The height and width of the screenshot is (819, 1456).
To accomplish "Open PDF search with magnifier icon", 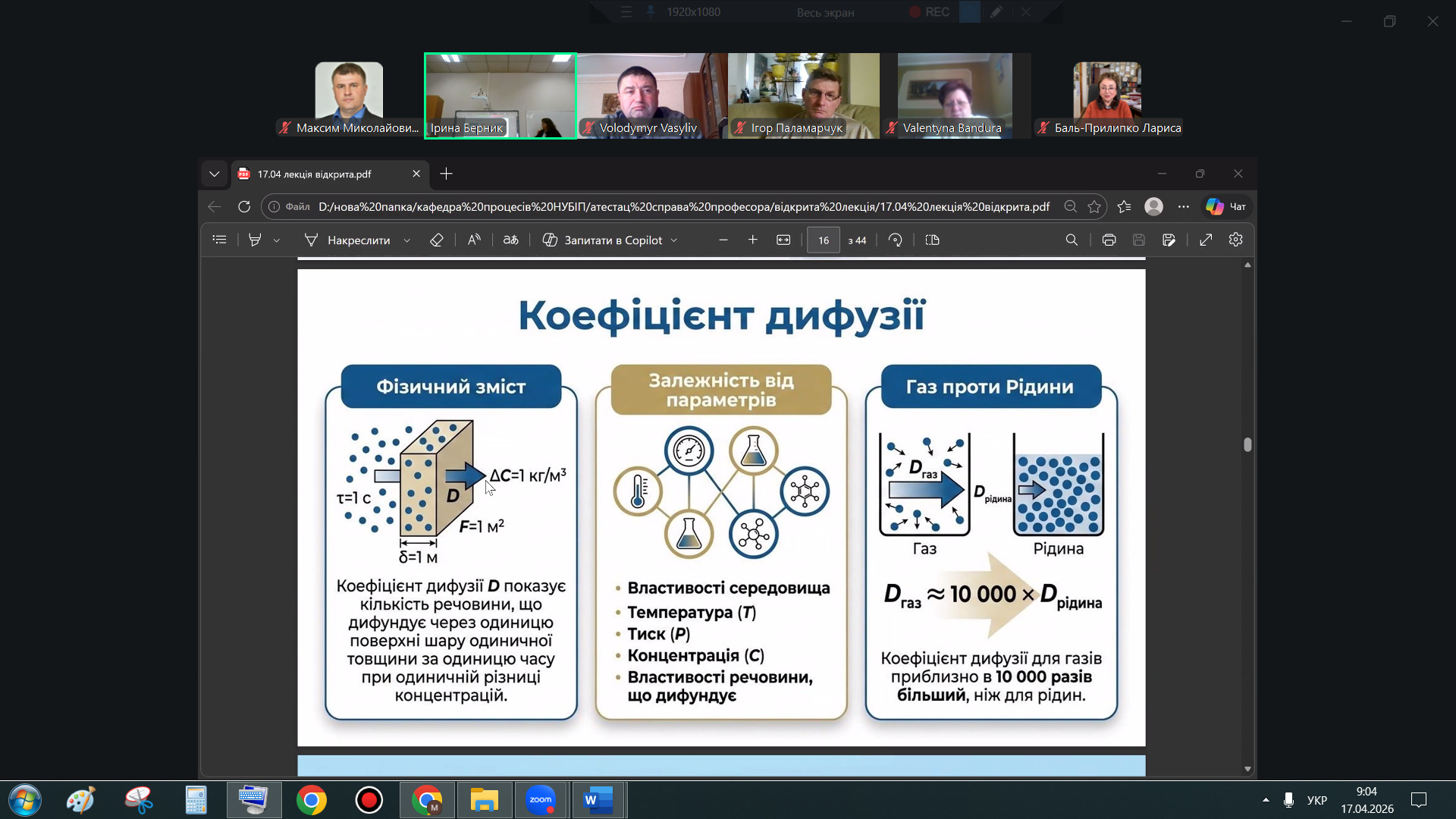I will [1072, 240].
